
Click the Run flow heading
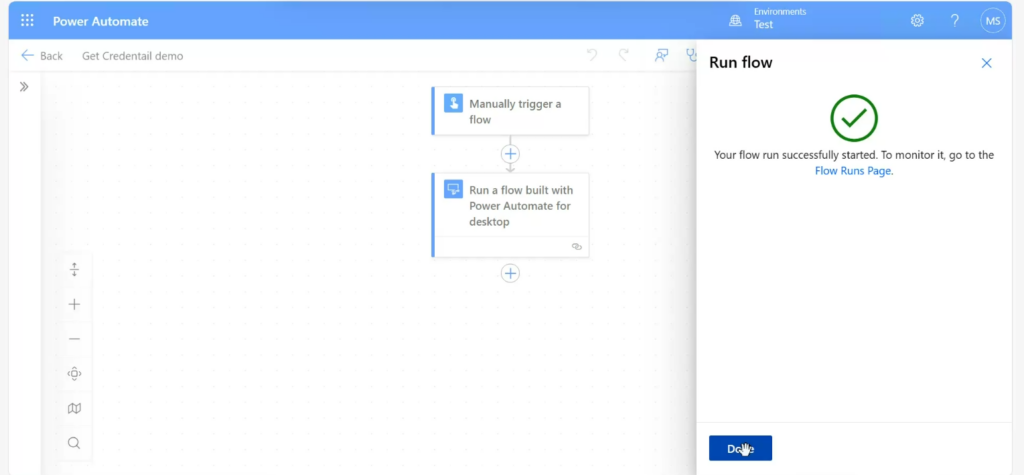741,63
